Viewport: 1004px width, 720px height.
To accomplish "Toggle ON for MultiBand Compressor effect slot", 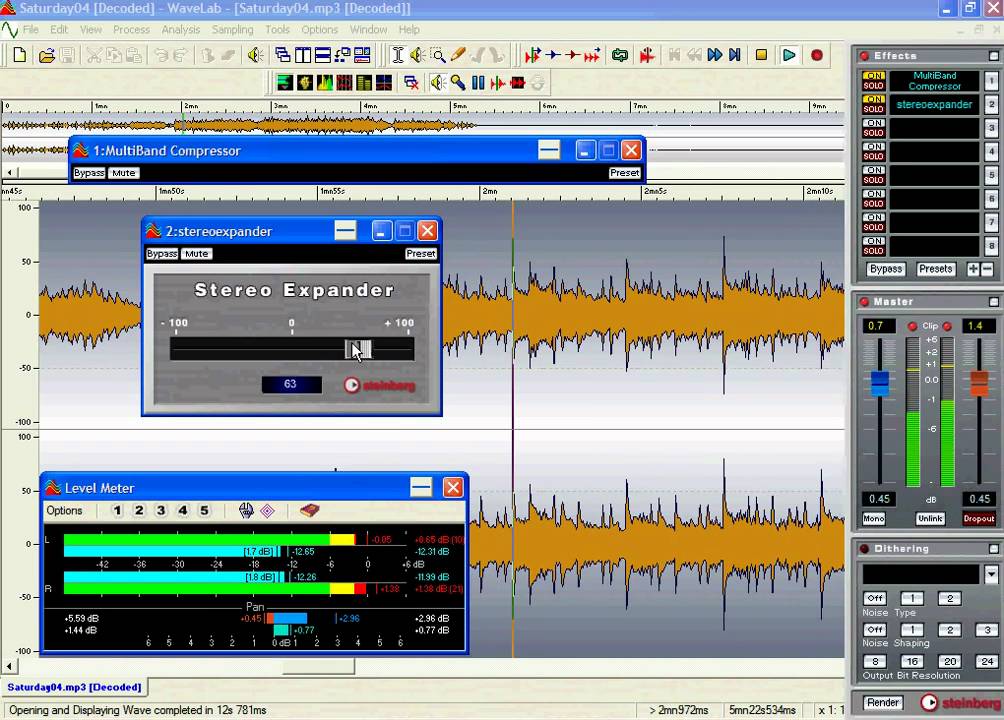I will 874,76.
